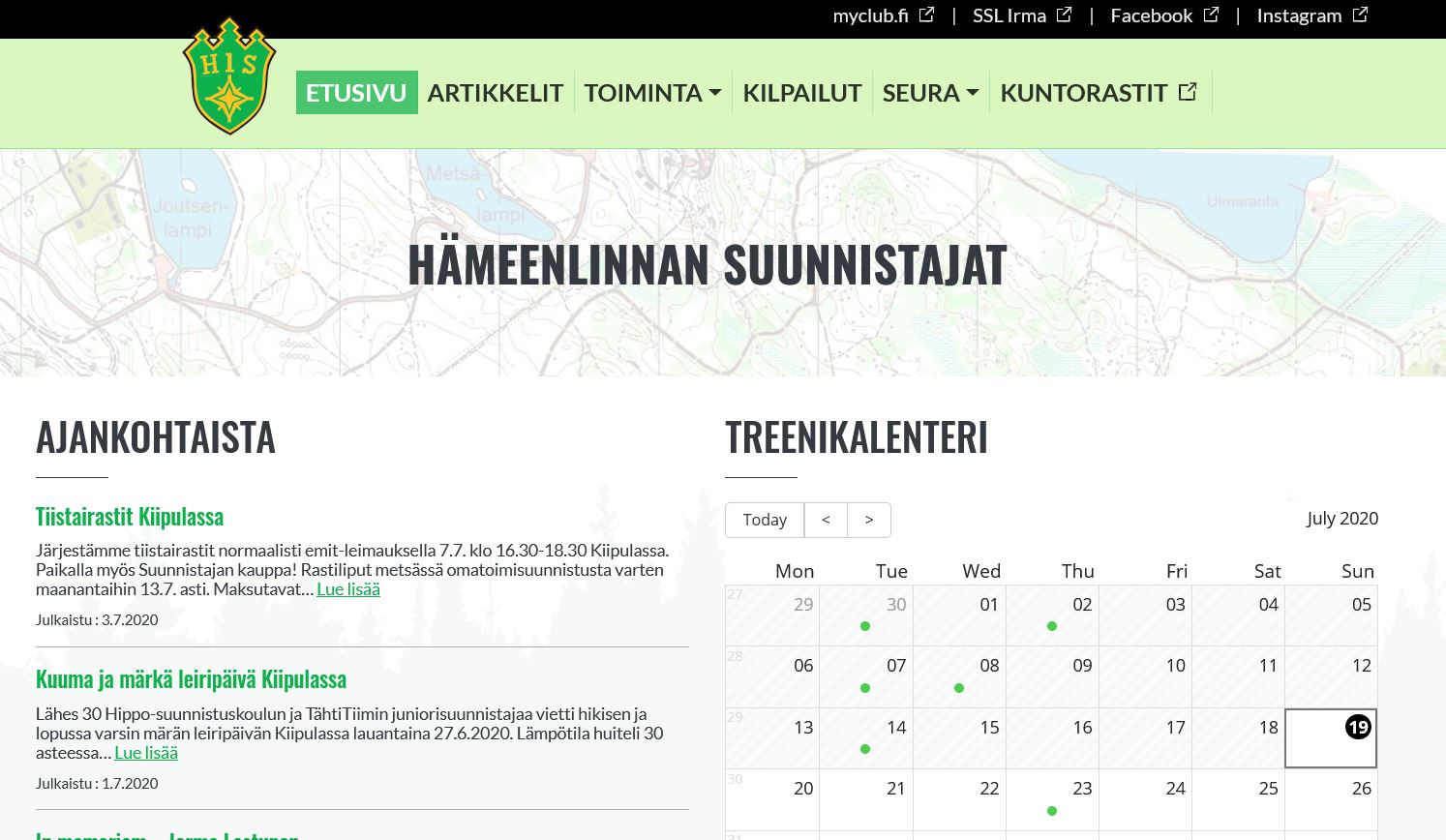Open the ARTIKKELIT menu item
Image resolution: width=1446 pixels, height=840 pixels.
click(x=496, y=92)
